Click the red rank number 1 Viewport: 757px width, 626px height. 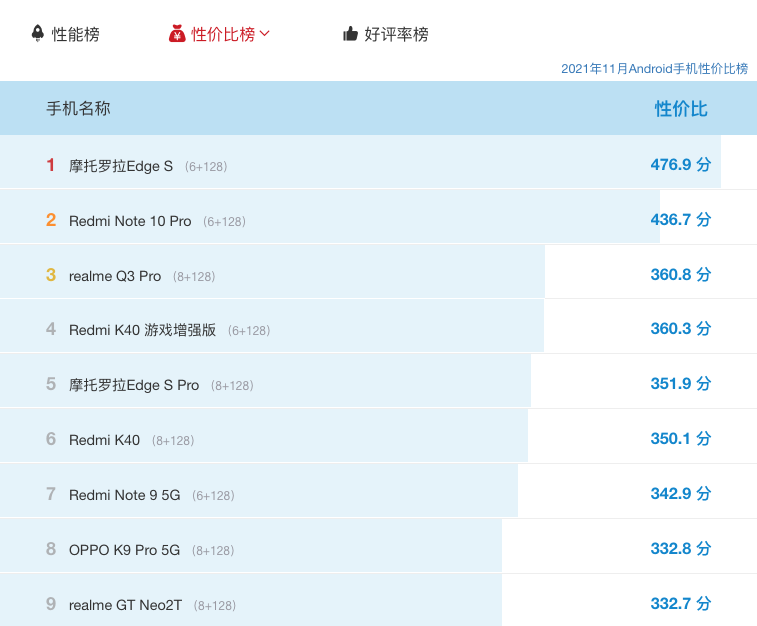coord(51,165)
